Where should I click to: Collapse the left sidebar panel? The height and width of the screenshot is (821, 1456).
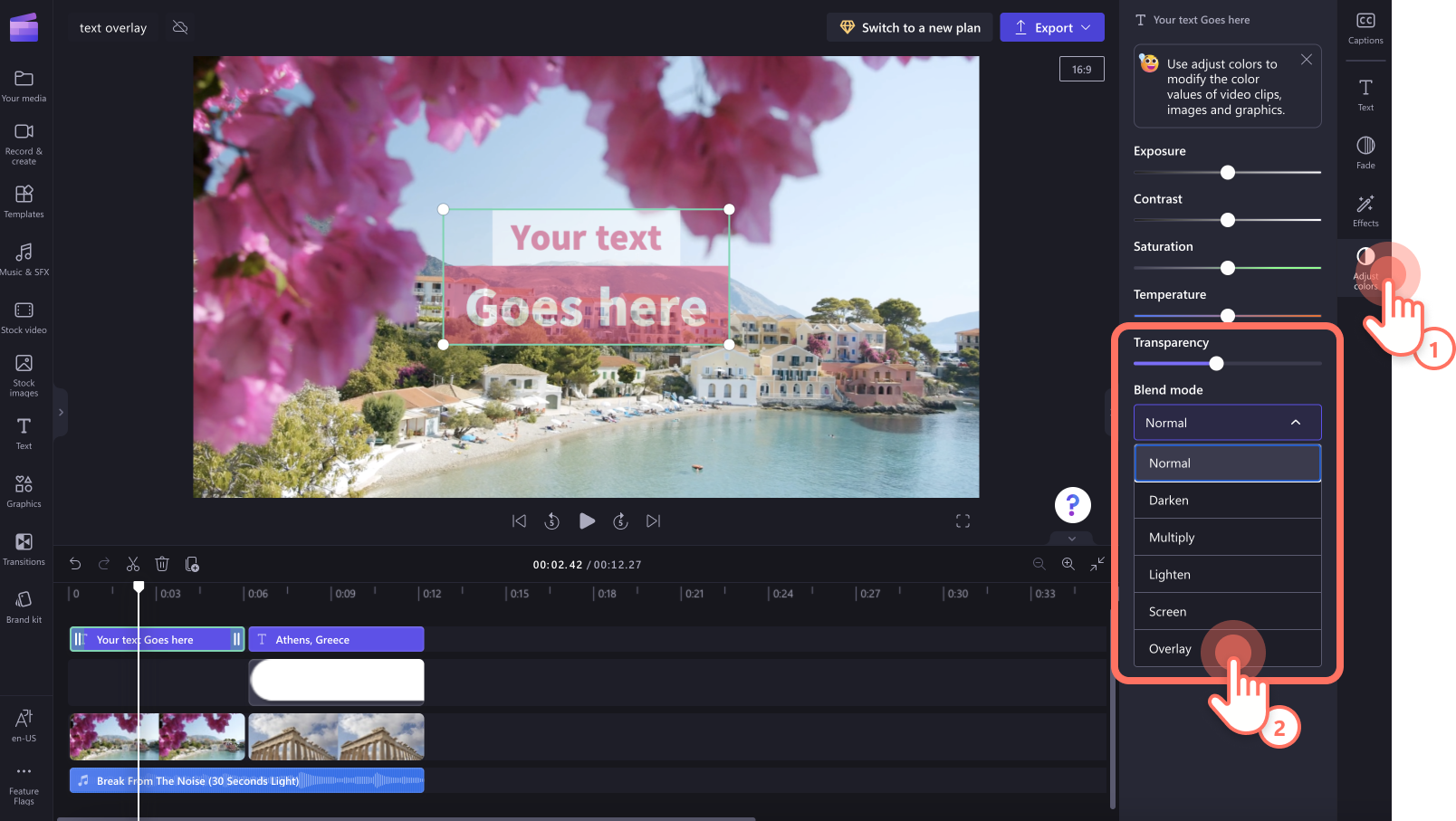coord(61,412)
